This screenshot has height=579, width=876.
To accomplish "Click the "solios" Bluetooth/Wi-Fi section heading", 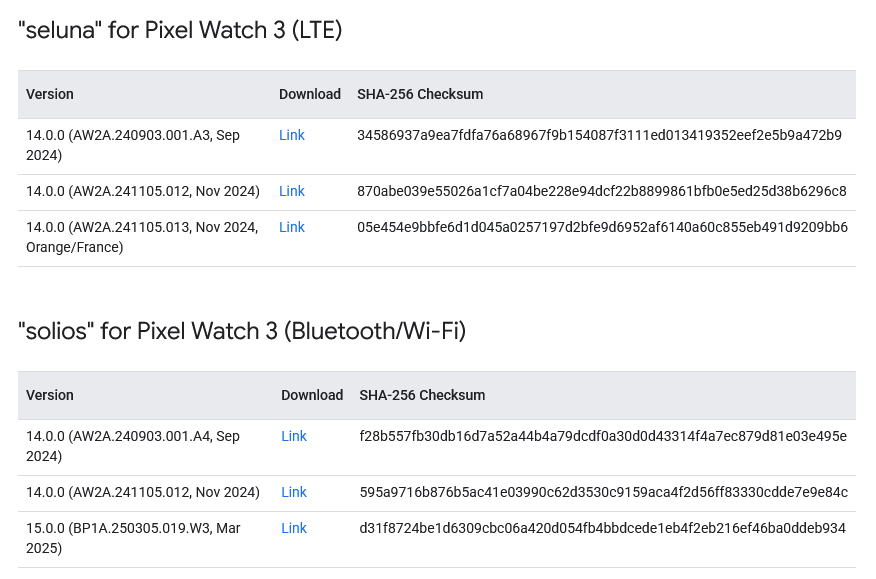I will (x=242, y=331).
